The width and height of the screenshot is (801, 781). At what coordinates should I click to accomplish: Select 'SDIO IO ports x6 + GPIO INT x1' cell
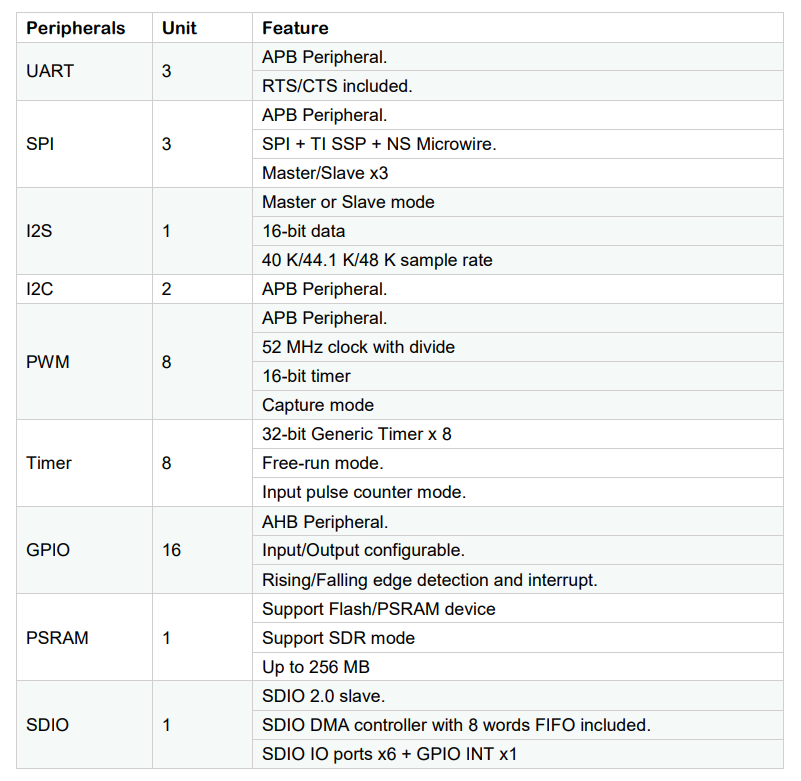(517, 754)
